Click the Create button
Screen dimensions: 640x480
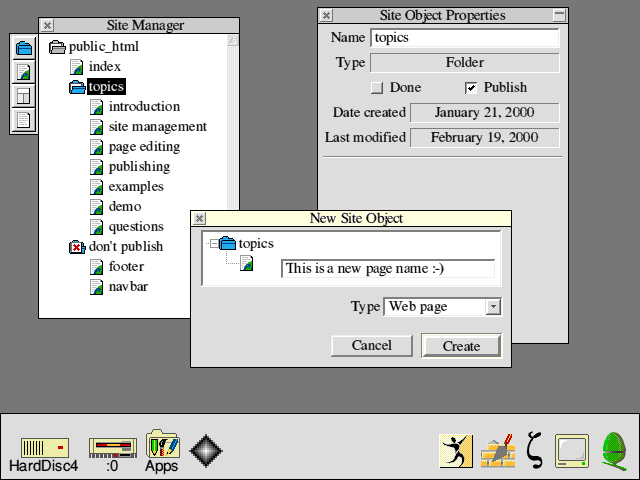461,346
